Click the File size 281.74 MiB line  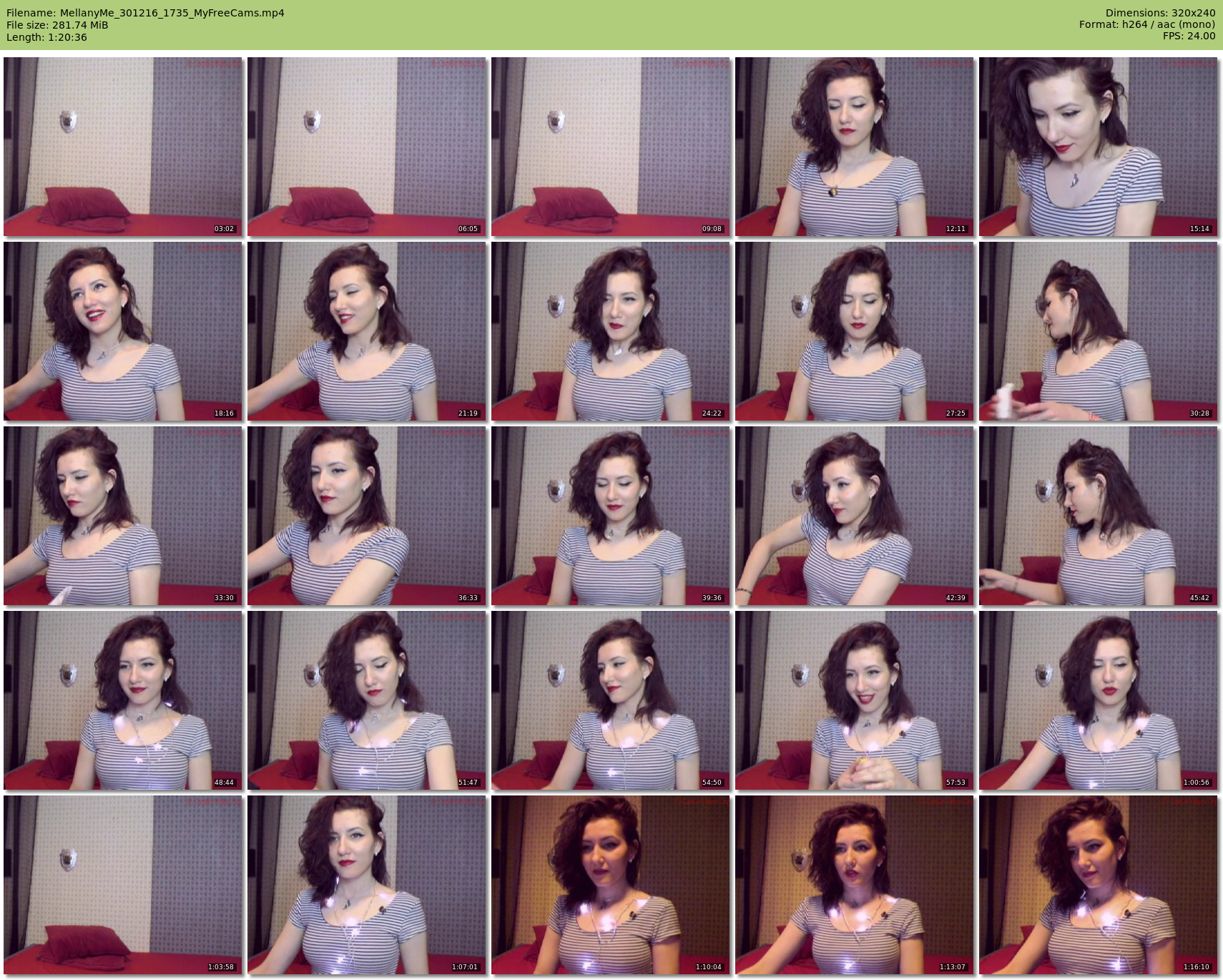[x=57, y=25]
